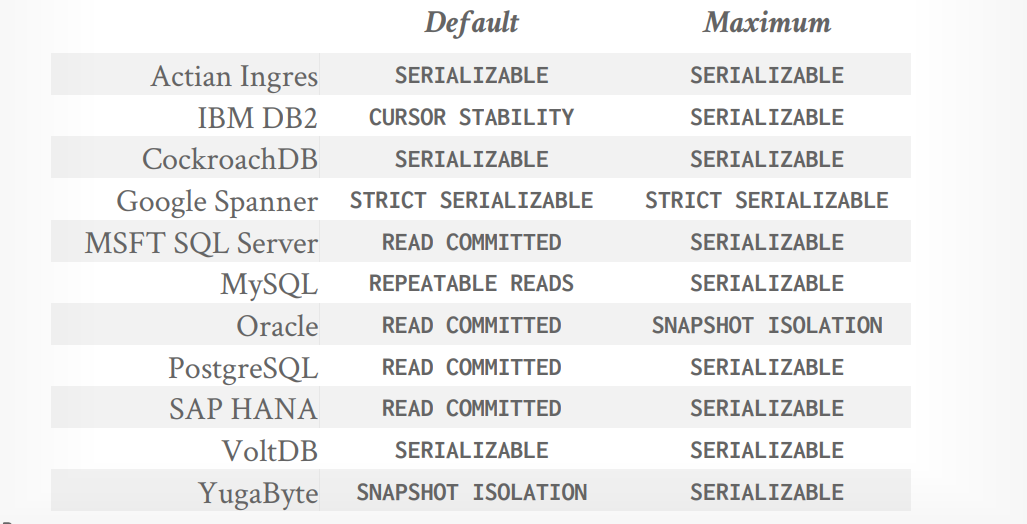Viewport: 1027px width, 524px height.
Task: Click Oracle's Maximum SNAPSHOT ISOLATION cell
Action: (x=767, y=326)
